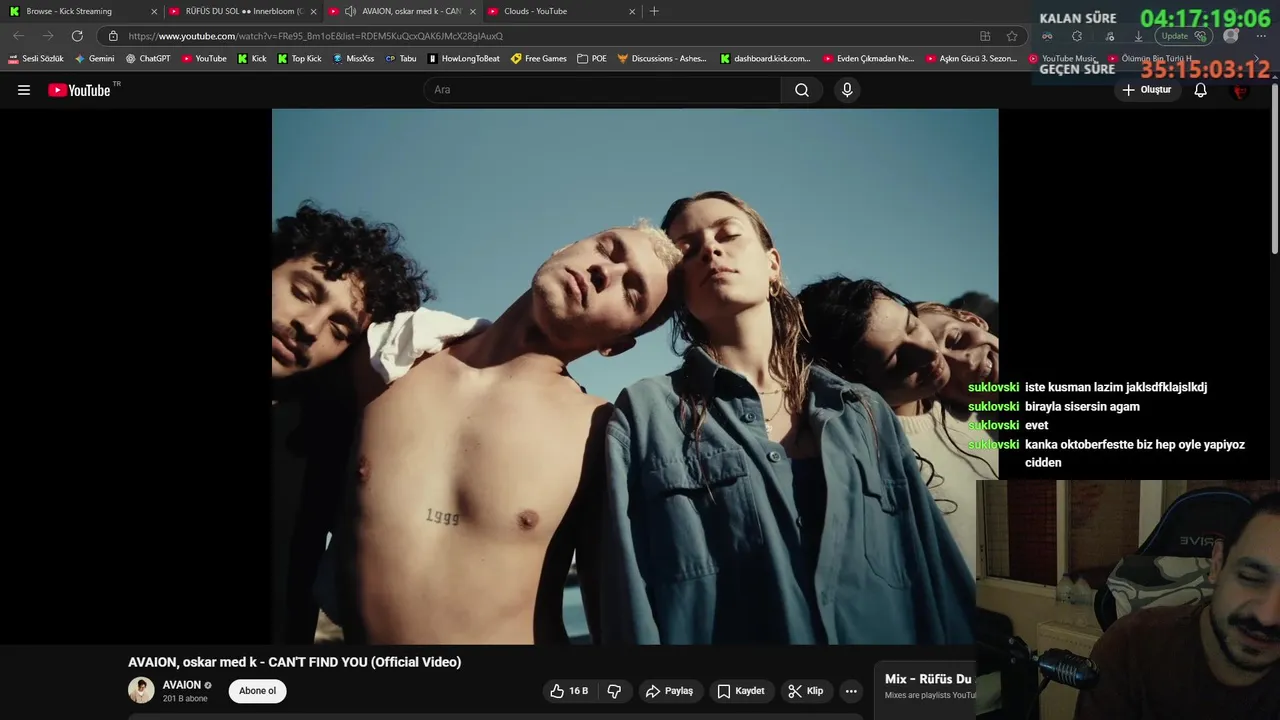1280x720 pixels.
Task: Open the Gemini bookmark
Action: tap(95, 59)
